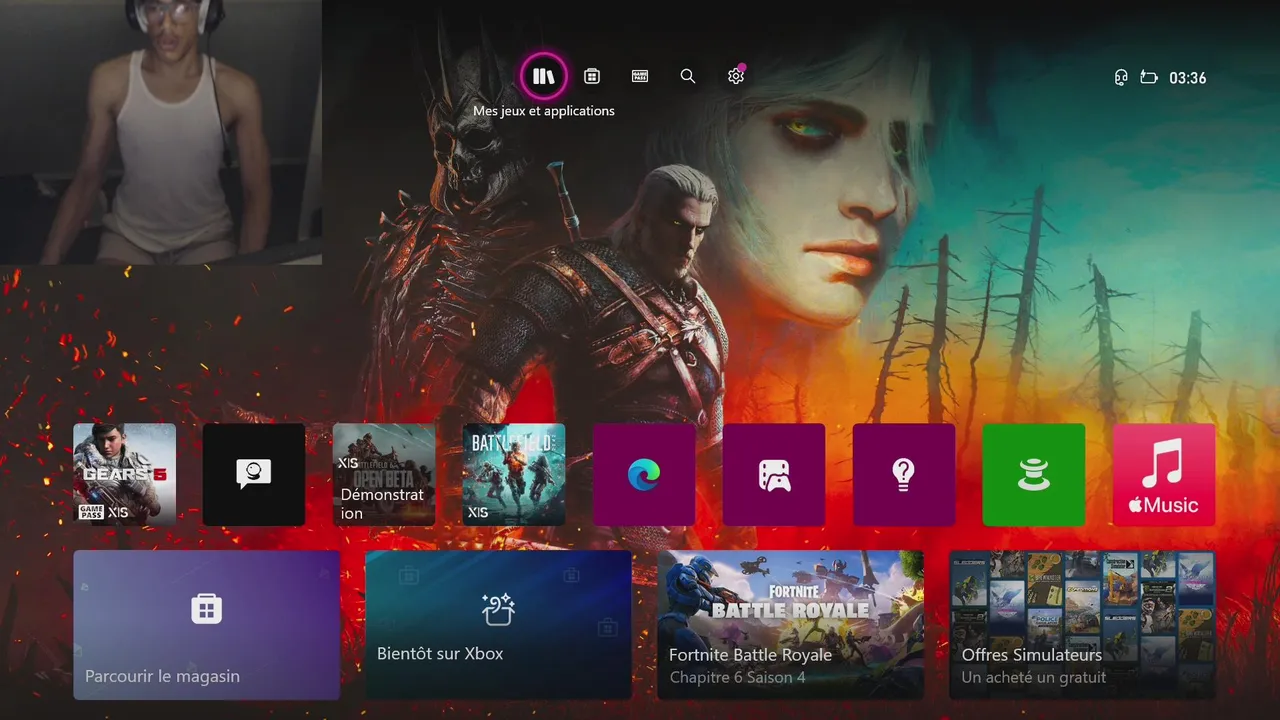Open the search magnifier icon
Viewport: 1280px width, 720px height.
[688, 76]
